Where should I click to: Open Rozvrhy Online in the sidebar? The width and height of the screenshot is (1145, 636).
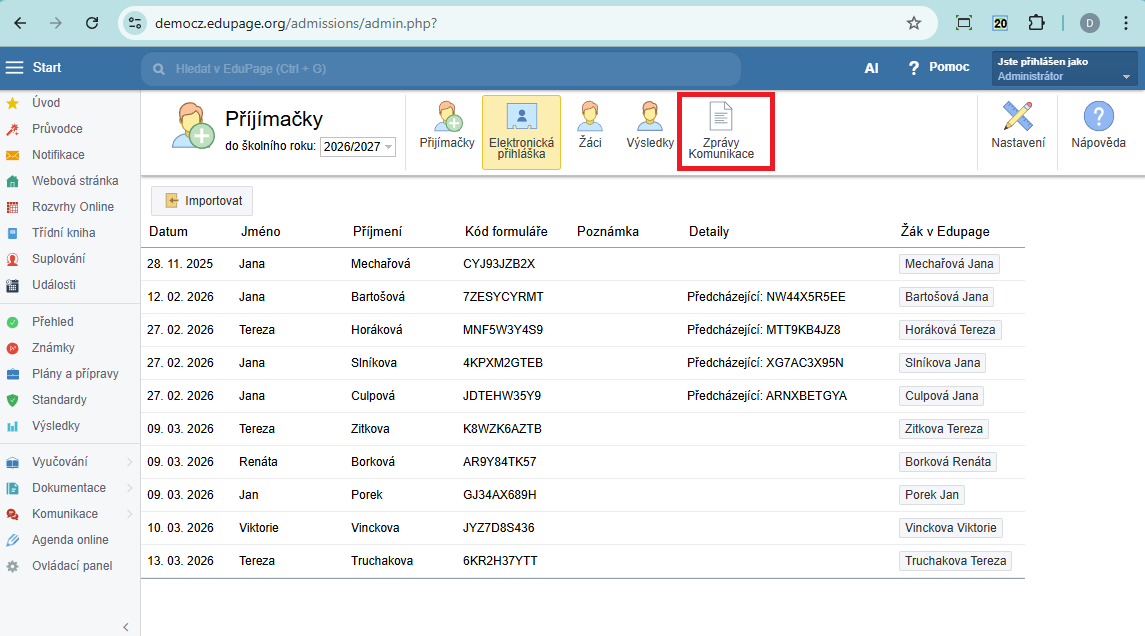72,207
